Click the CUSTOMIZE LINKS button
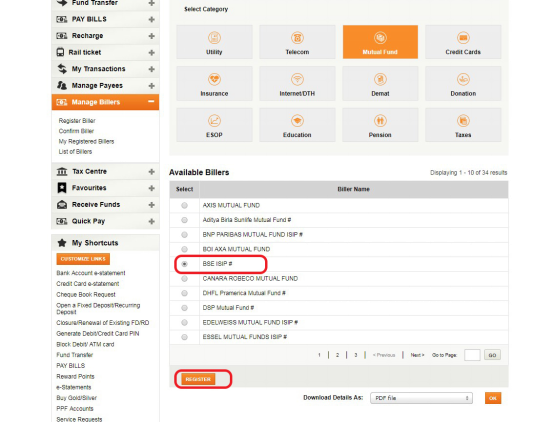 pyautogui.click(x=83, y=259)
